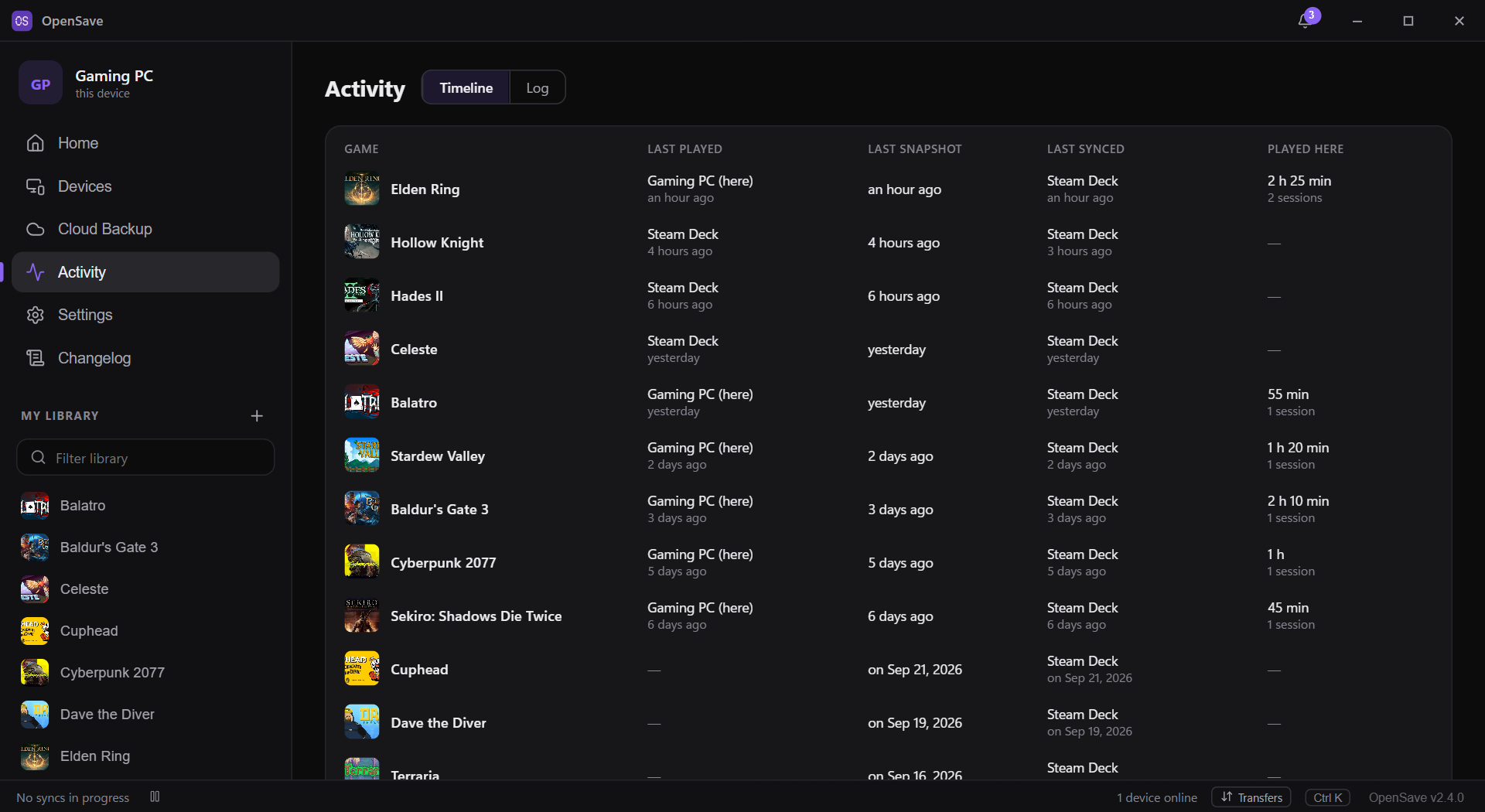Click the Balatro row title in the table
The height and width of the screenshot is (812, 1485).
pyautogui.click(x=414, y=403)
